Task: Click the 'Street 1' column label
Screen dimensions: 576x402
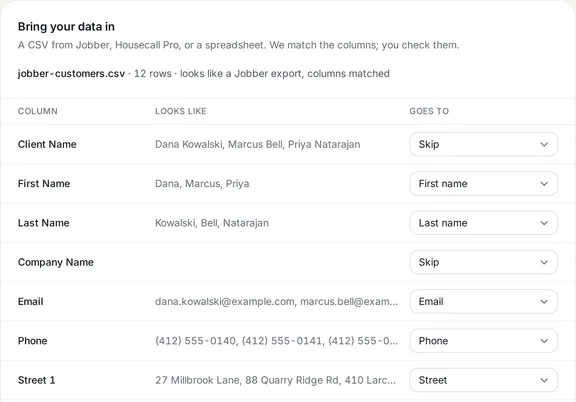Action: click(36, 380)
